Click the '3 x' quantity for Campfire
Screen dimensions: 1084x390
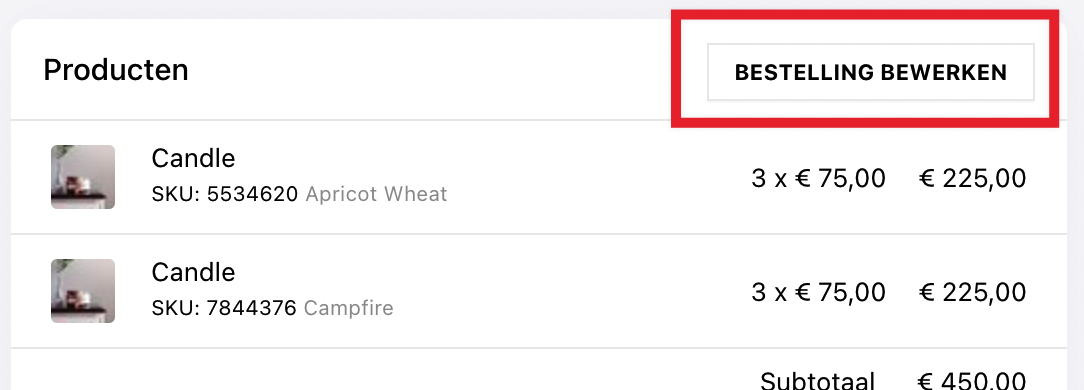click(769, 292)
